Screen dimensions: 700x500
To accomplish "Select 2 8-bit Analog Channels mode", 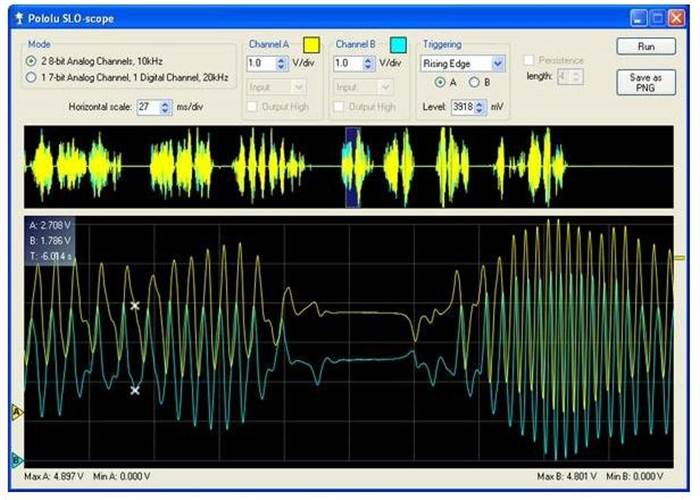I will point(35,61).
